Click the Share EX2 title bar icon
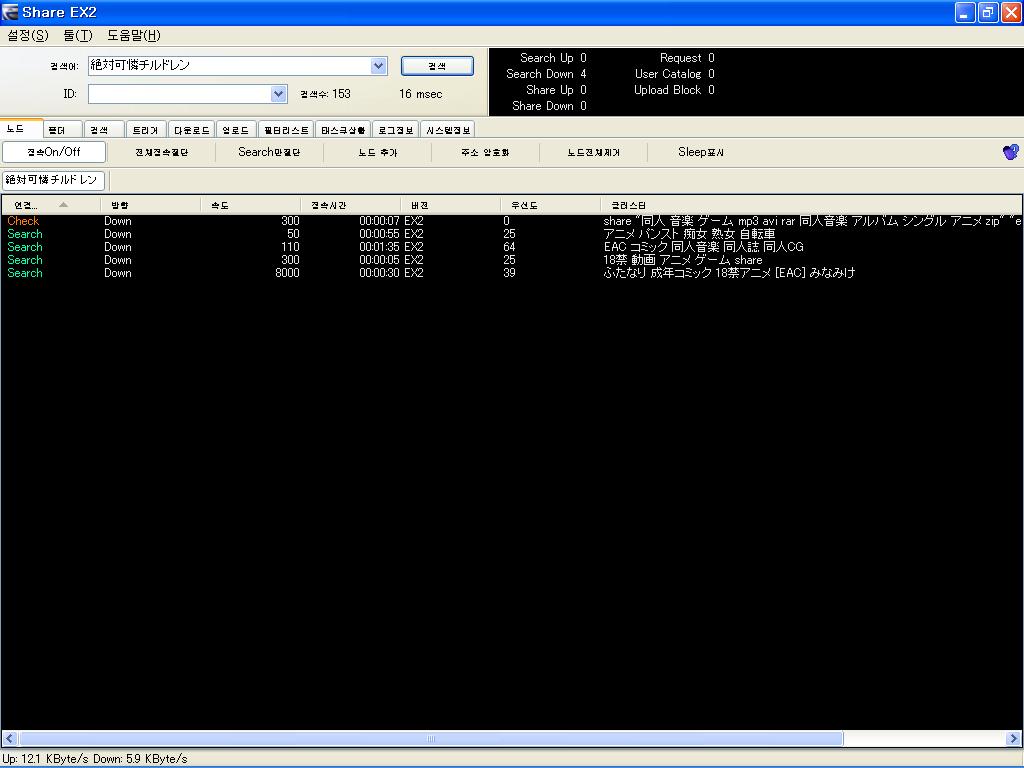The height and width of the screenshot is (768, 1024). (x=10, y=12)
